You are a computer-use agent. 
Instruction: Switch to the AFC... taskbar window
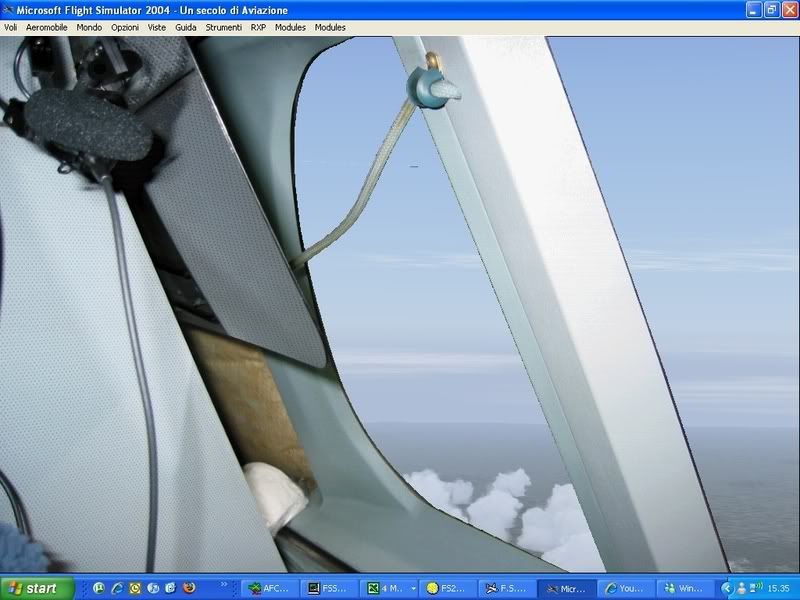tap(269, 589)
